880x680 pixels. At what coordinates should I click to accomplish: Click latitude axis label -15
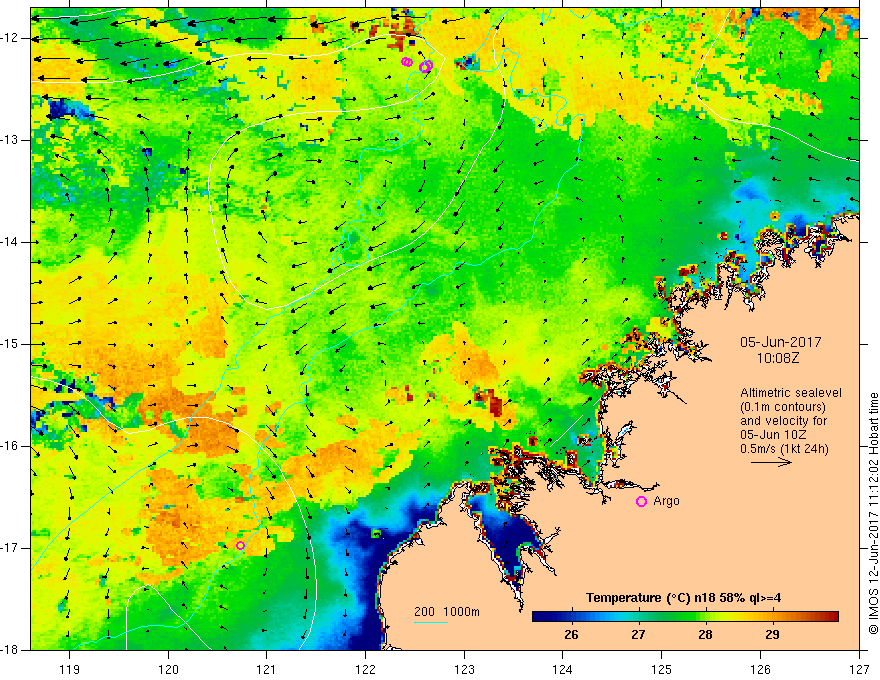pos(10,344)
